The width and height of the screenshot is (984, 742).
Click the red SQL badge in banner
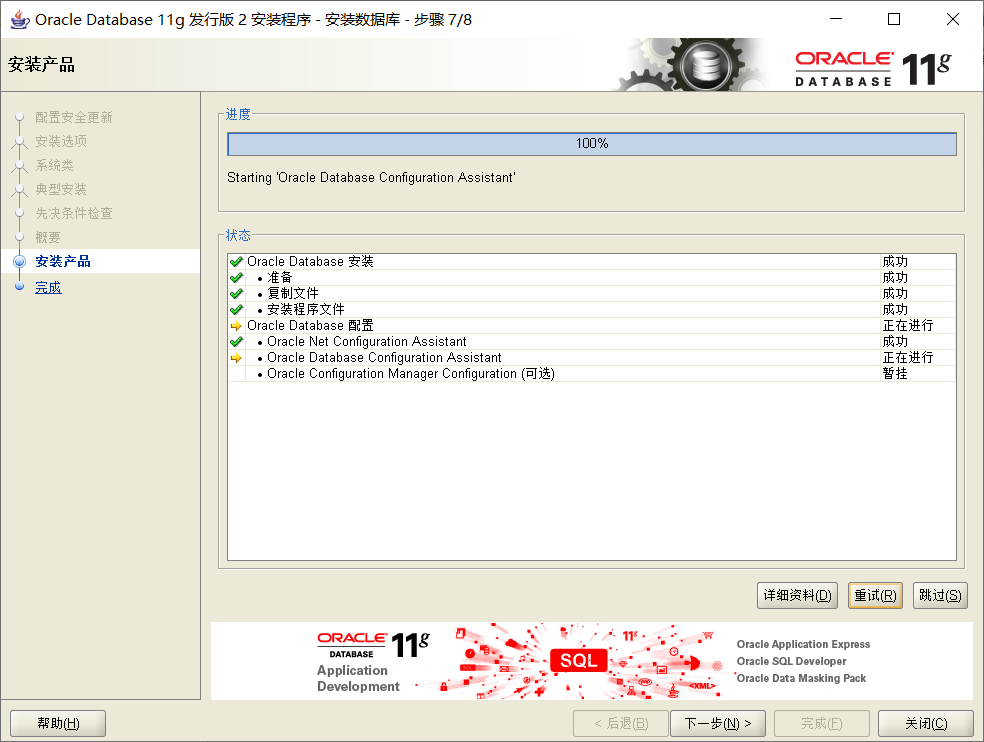(x=579, y=660)
